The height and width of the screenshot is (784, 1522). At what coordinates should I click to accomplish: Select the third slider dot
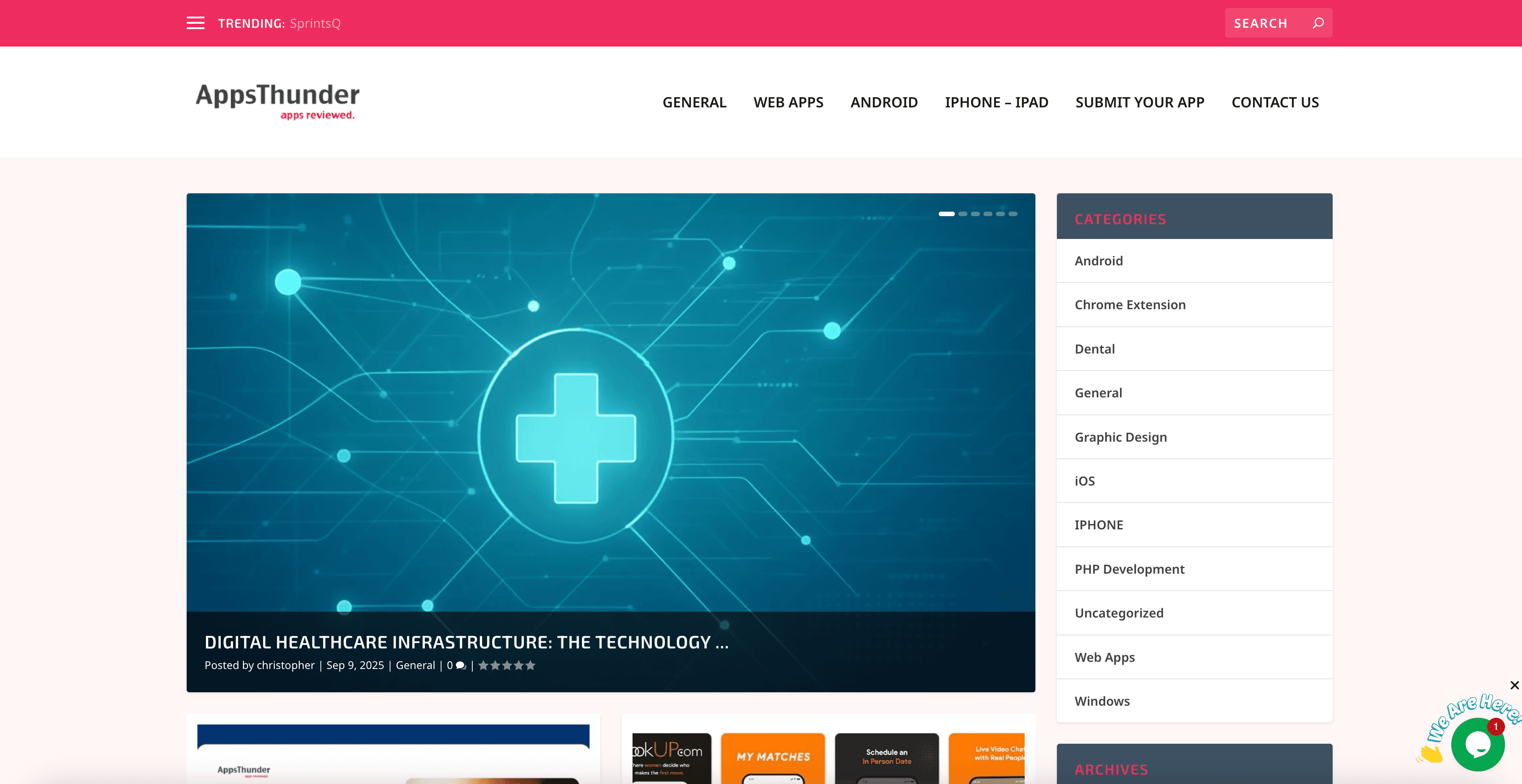975,214
